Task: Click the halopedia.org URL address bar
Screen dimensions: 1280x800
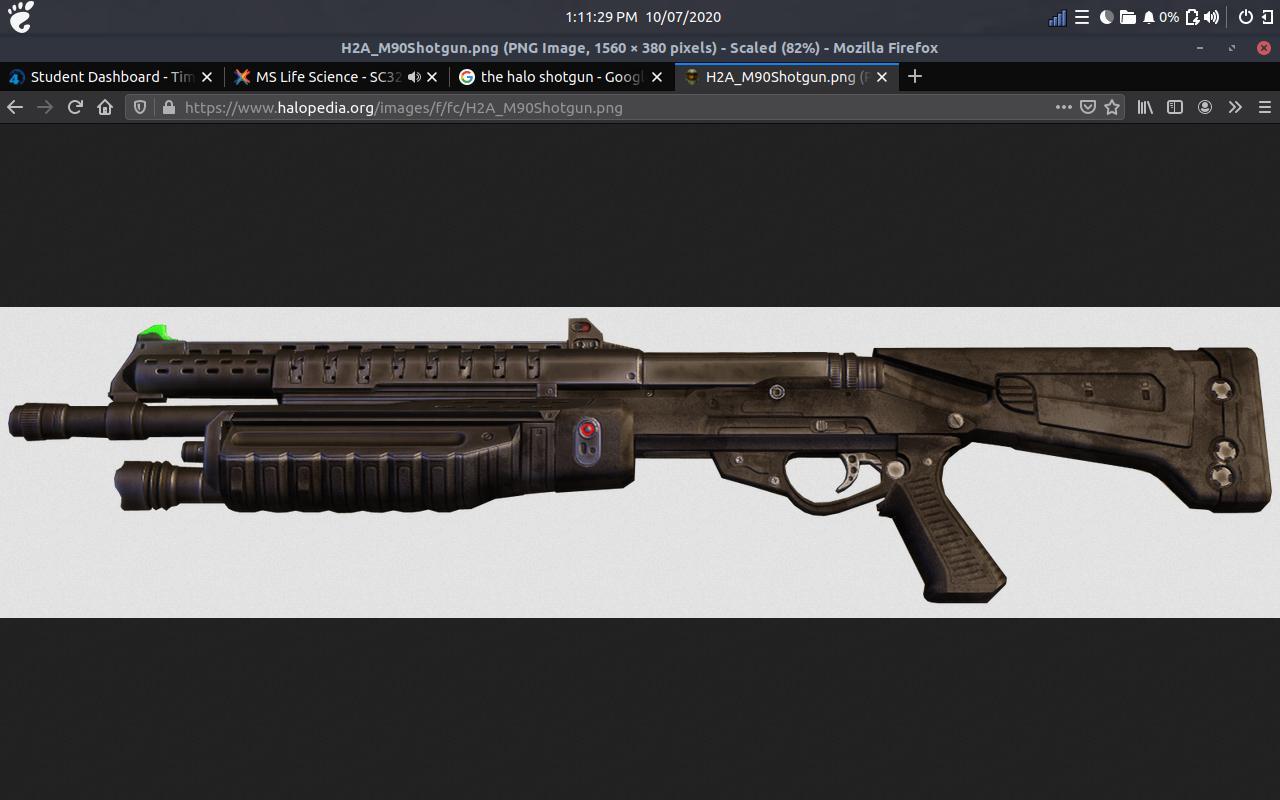Action: click(624, 107)
